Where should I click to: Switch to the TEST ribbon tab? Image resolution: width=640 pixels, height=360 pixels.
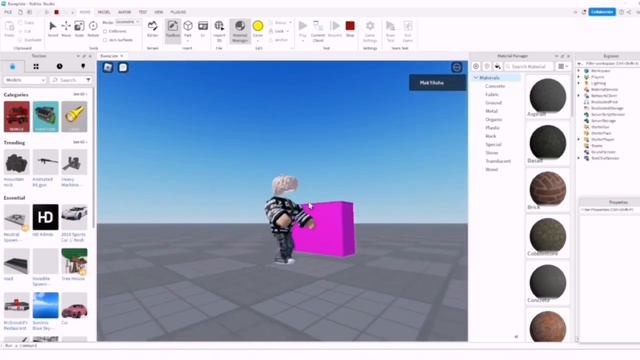point(142,12)
